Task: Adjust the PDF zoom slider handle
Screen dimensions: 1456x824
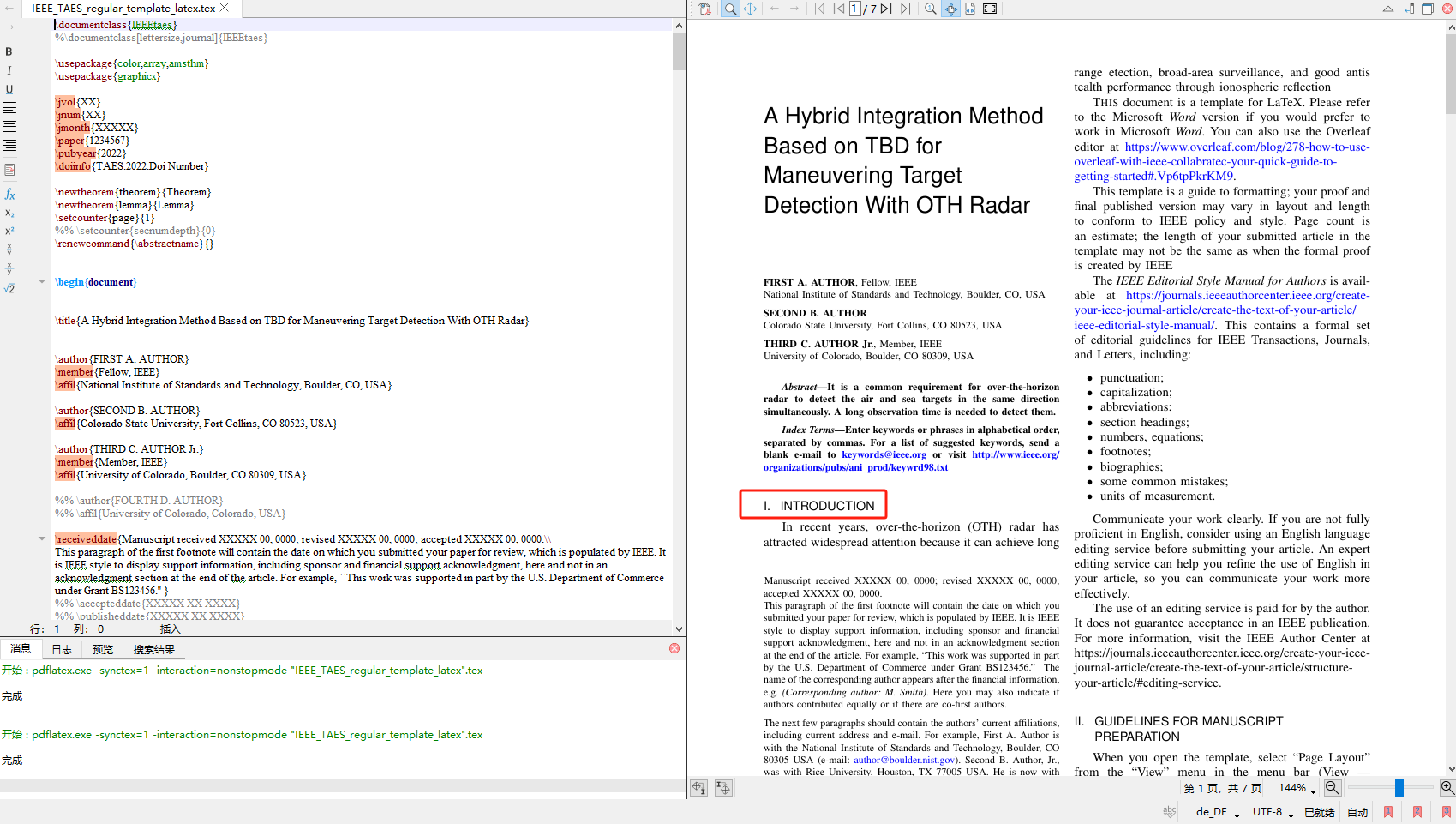Action: (x=1399, y=787)
